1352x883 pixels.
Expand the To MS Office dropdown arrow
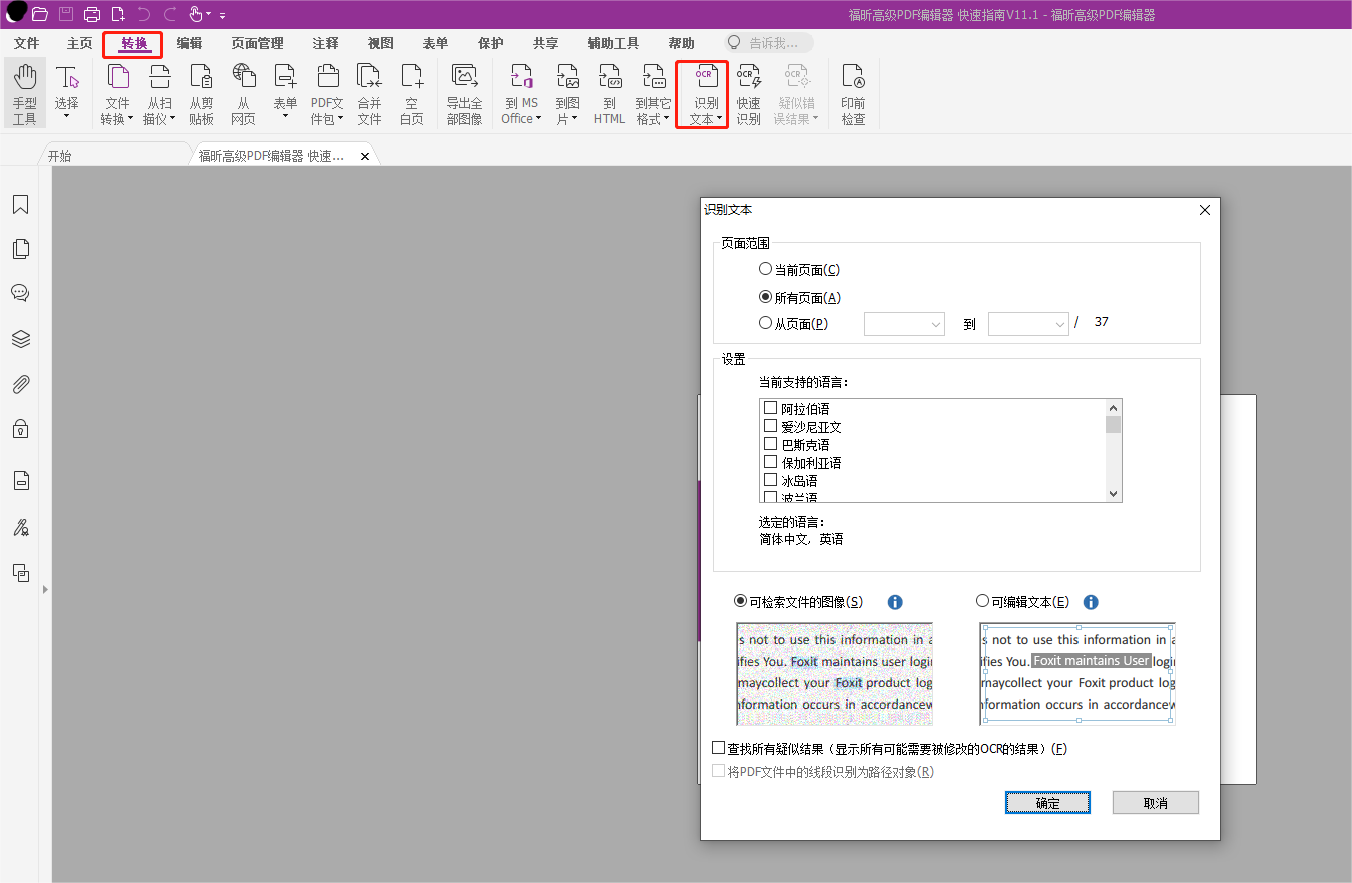538,119
